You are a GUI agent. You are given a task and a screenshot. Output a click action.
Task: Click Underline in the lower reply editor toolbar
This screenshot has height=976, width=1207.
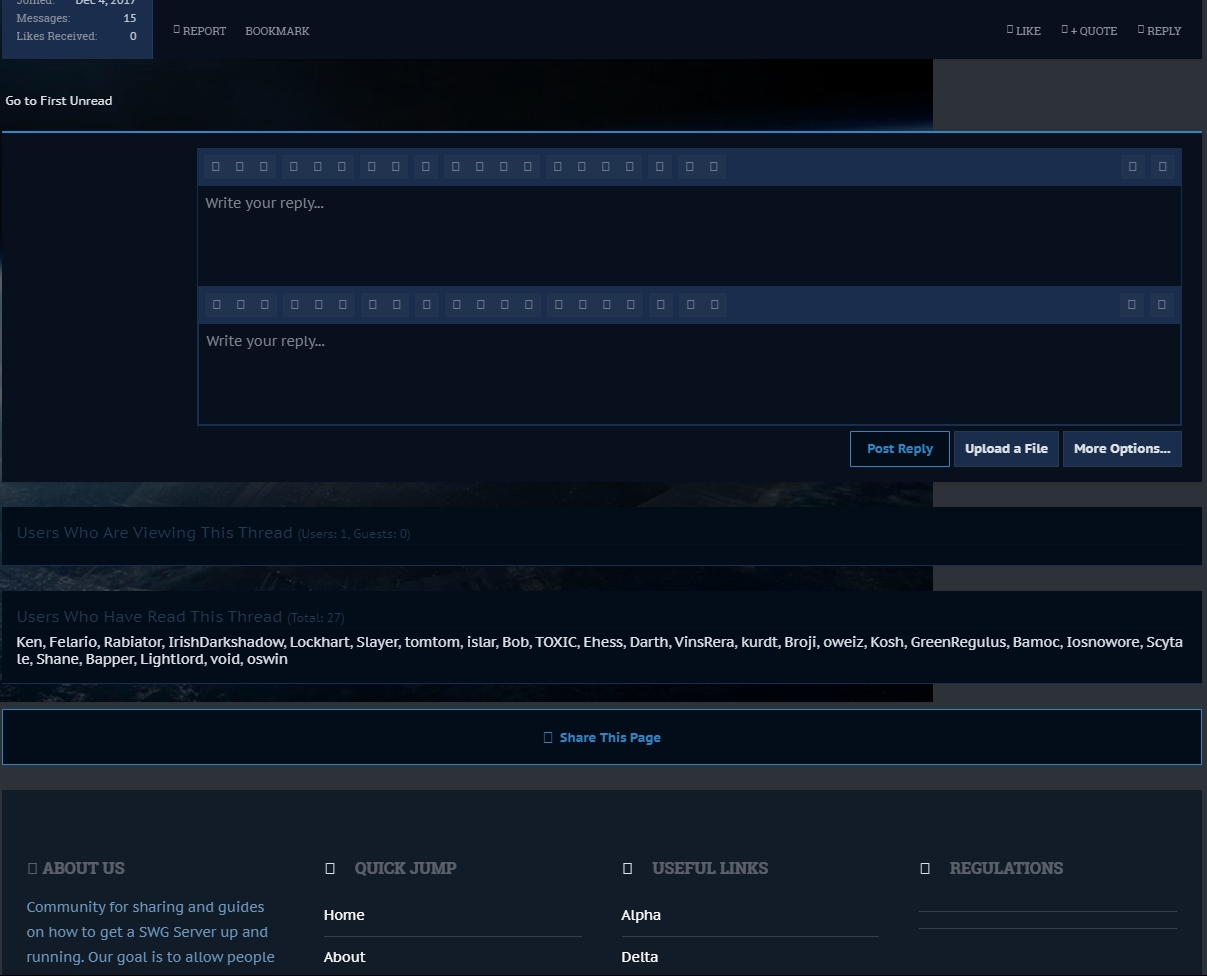(x=265, y=305)
